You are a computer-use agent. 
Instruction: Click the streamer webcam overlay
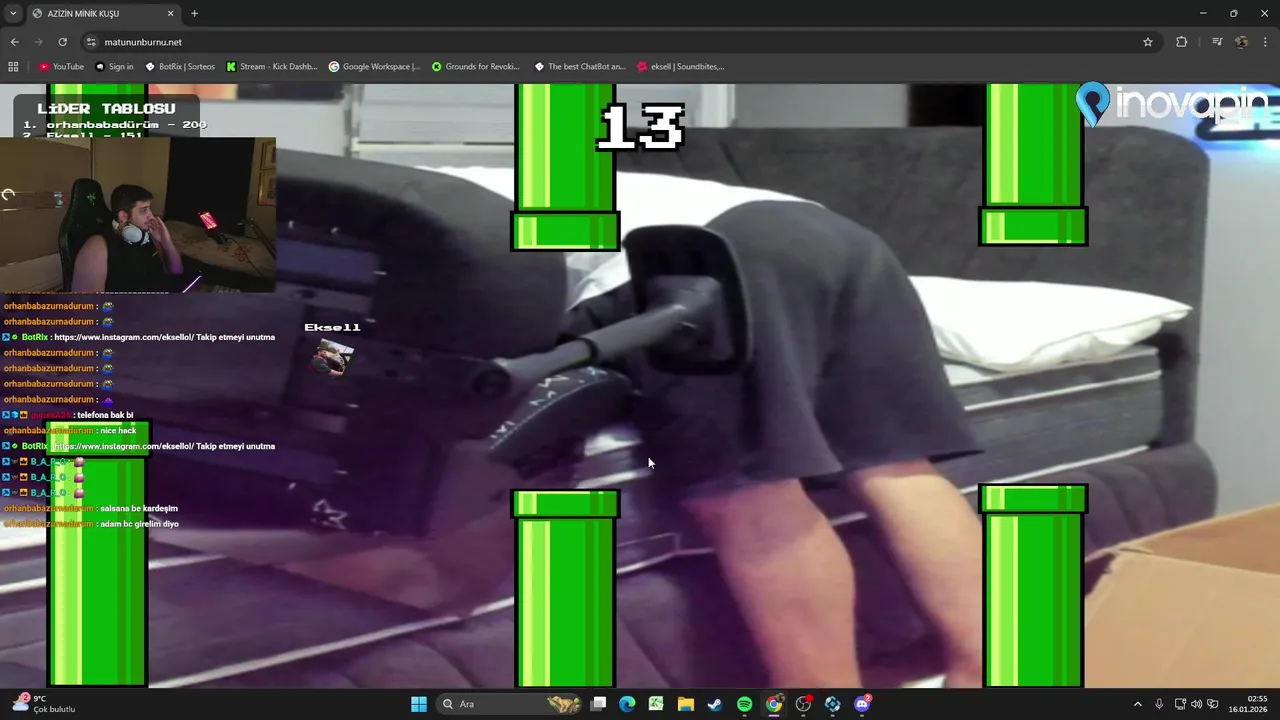(x=138, y=215)
